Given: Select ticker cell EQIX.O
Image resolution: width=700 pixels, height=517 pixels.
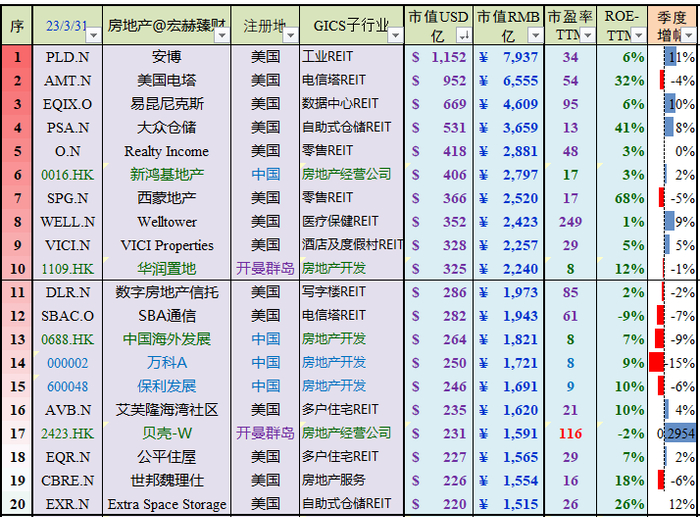Looking at the screenshot, I should click(x=67, y=104).
